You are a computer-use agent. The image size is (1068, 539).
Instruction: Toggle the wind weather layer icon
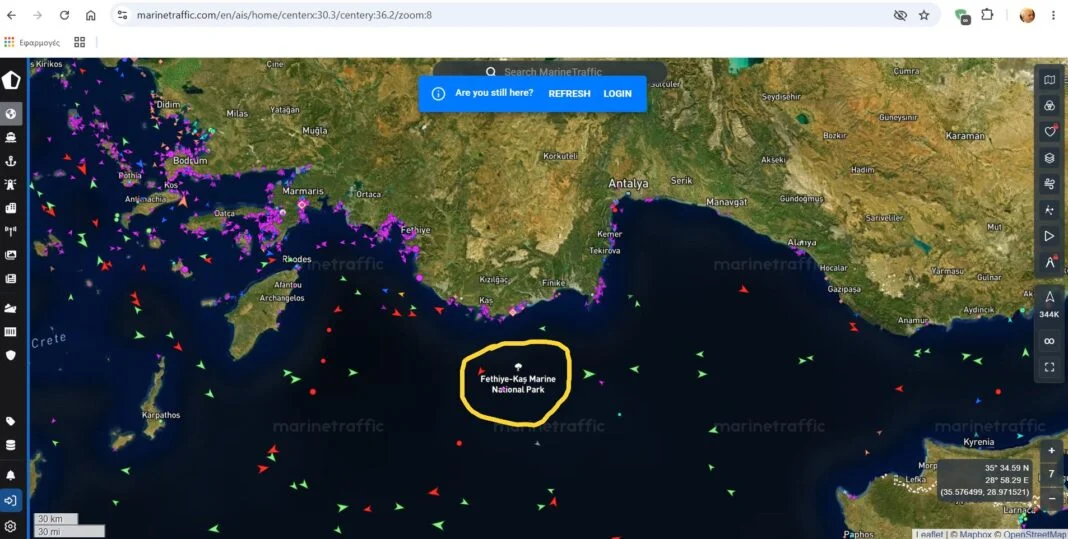pos(1050,183)
